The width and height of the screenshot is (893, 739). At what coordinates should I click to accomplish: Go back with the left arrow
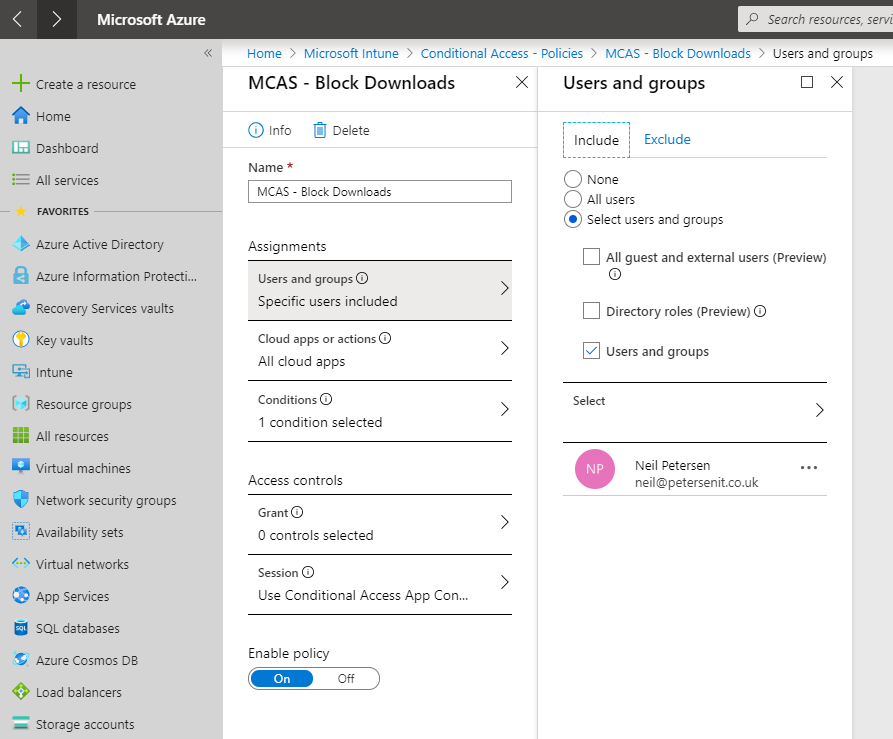18,19
